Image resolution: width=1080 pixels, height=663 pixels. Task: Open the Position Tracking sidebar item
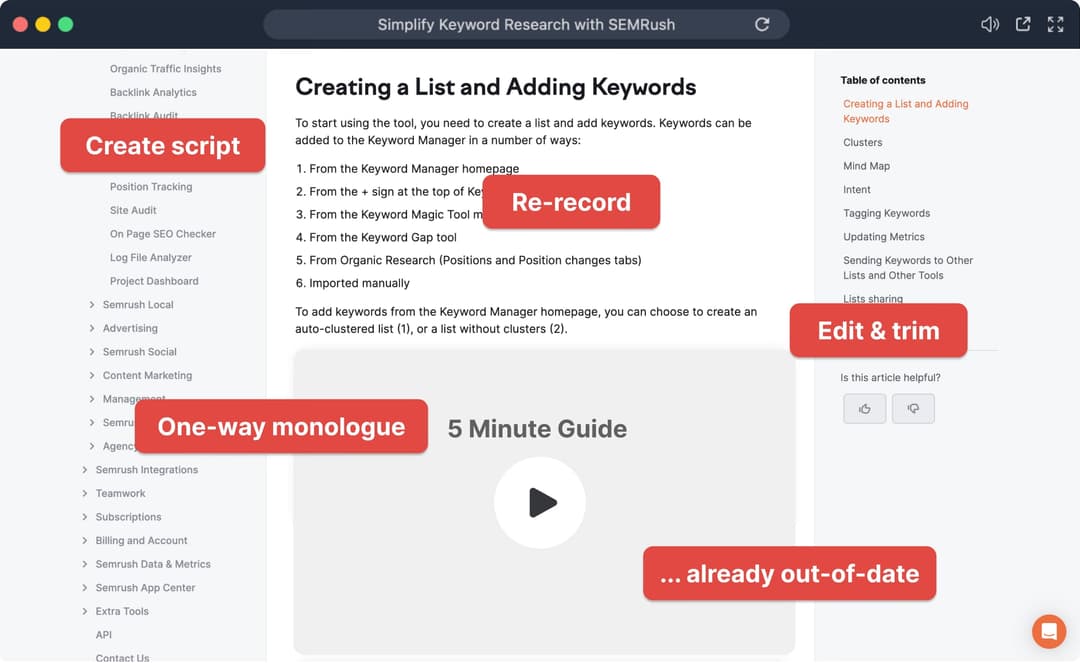pos(151,187)
